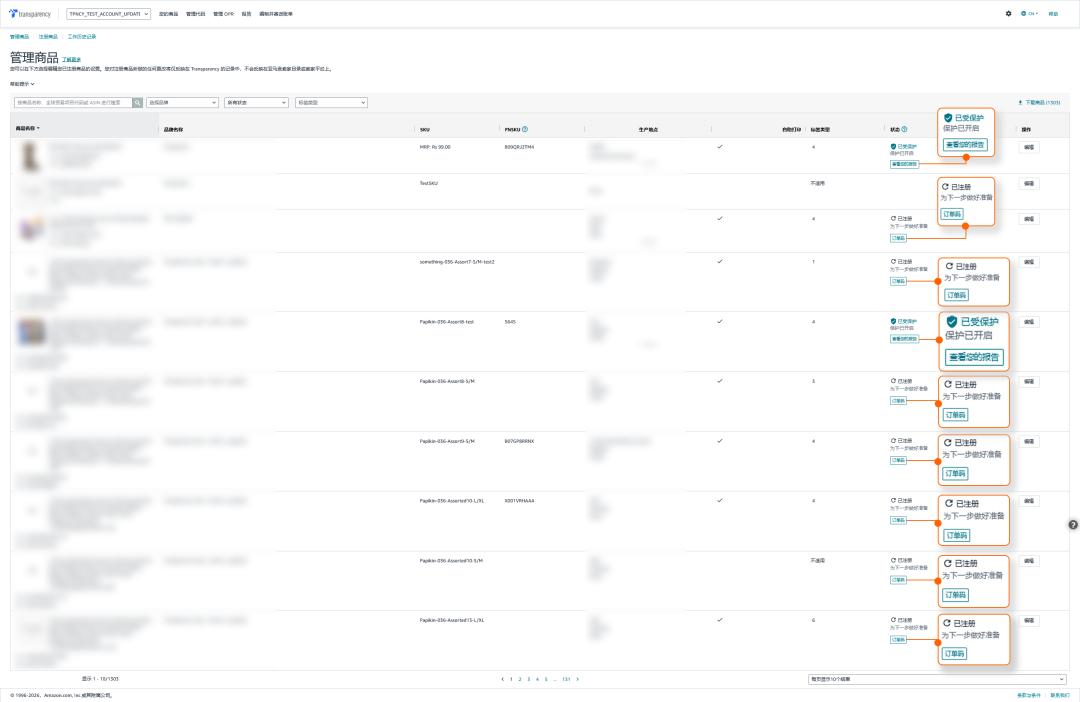Switch to the 注册商品 tab
The image size is (1080, 702).
tap(48, 36)
